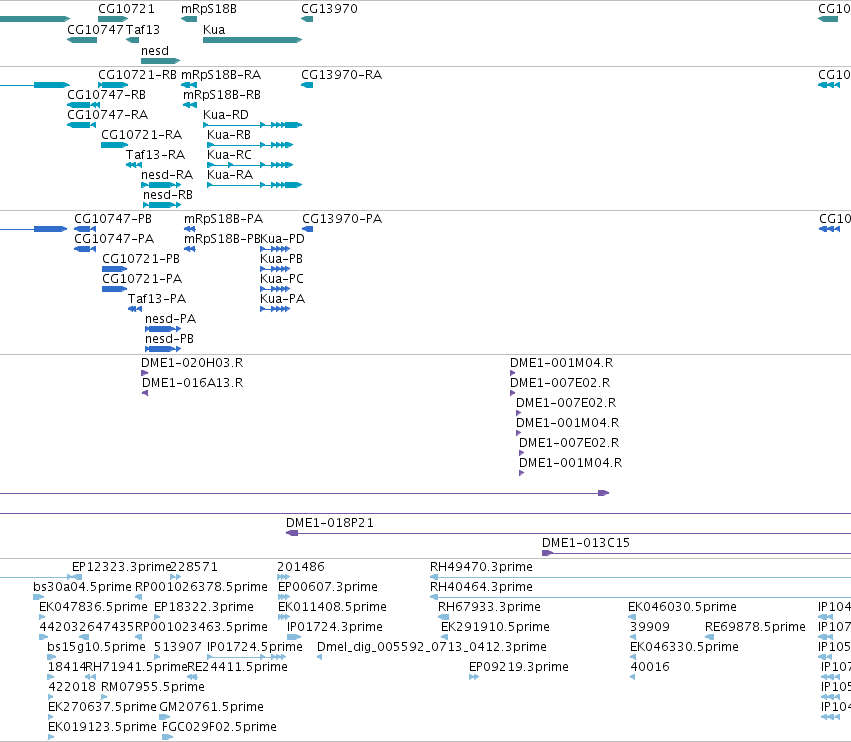Click the 228571 EST label
The height and width of the screenshot is (742, 851).
tap(194, 567)
